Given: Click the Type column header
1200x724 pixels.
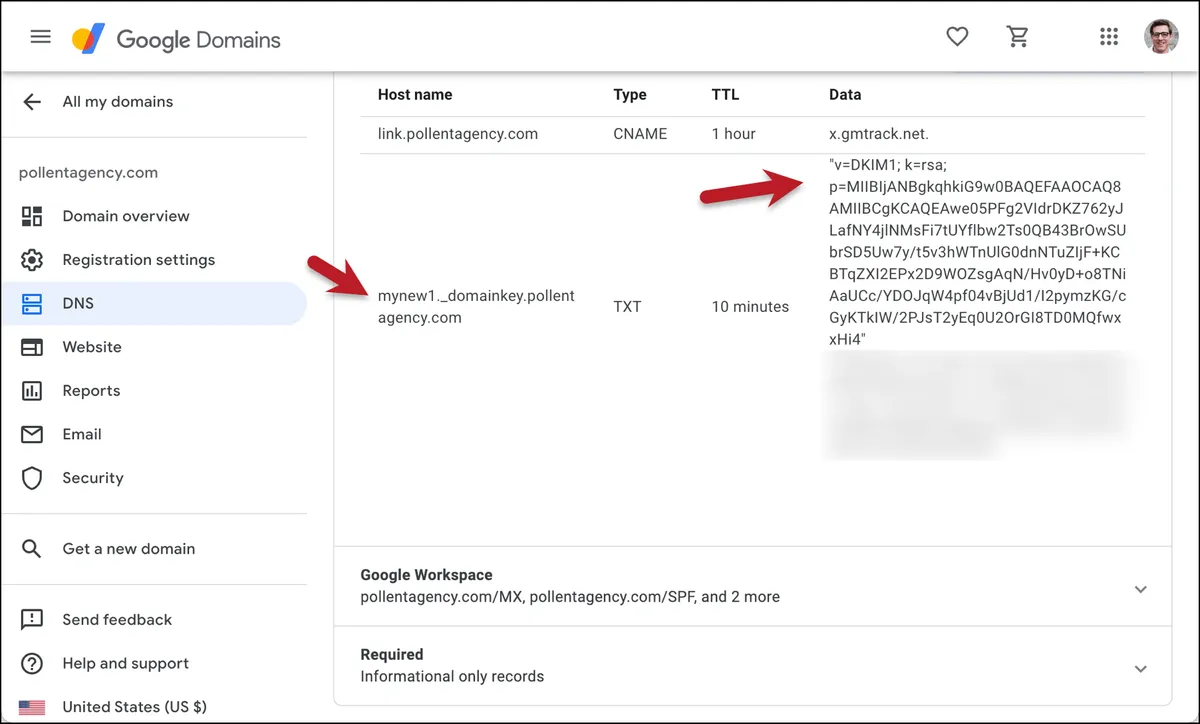Looking at the screenshot, I should pos(630,95).
